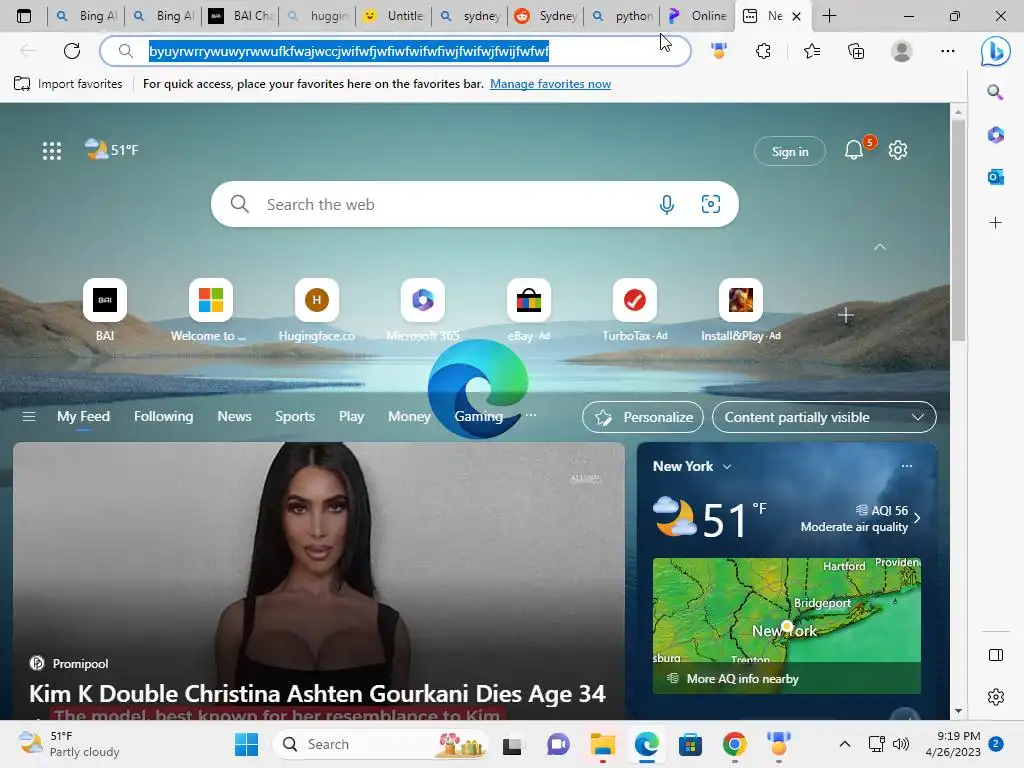Open the Favorites star icon
The height and width of the screenshot is (768, 1024).
tap(812, 51)
